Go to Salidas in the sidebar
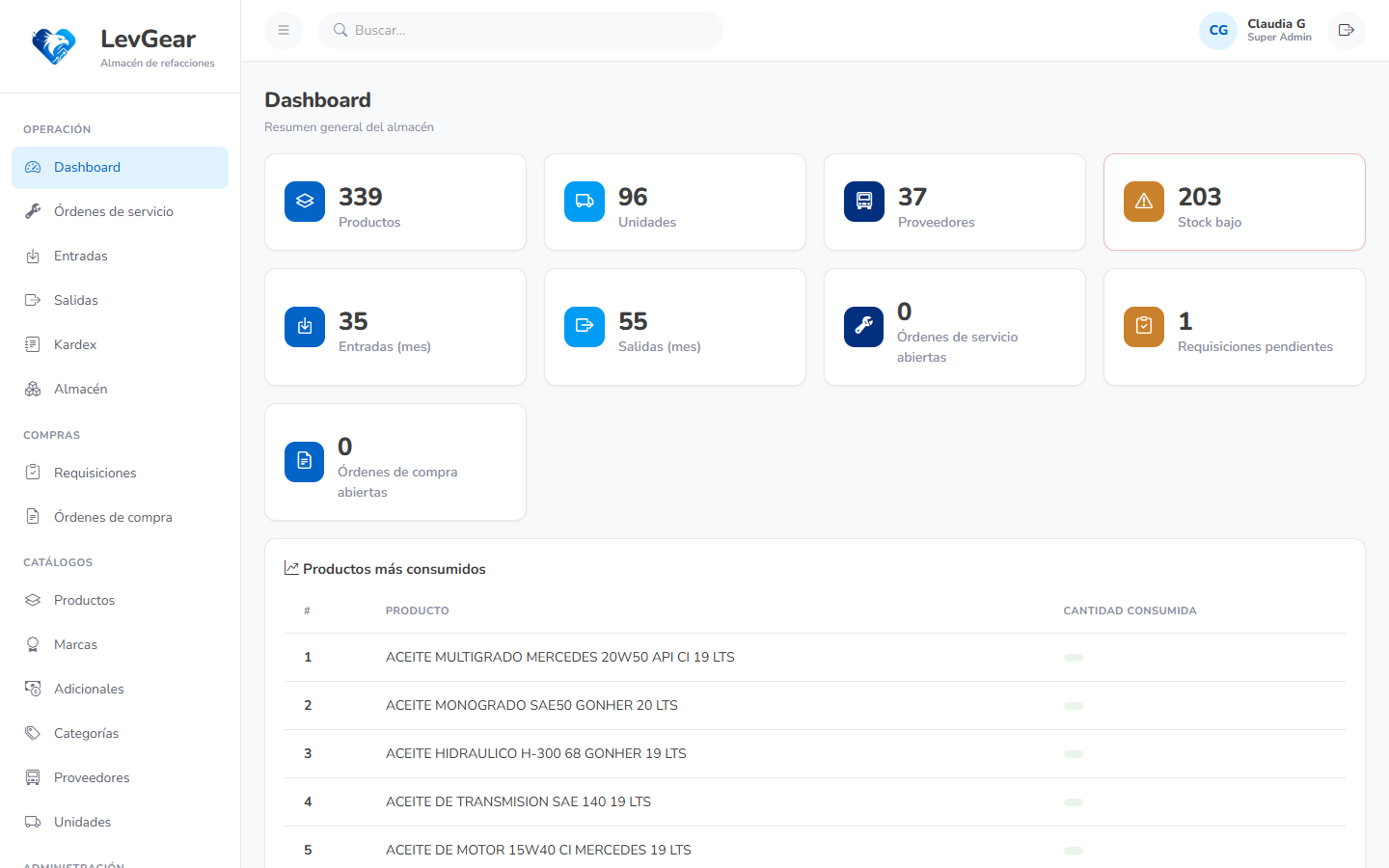 (x=120, y=300)
